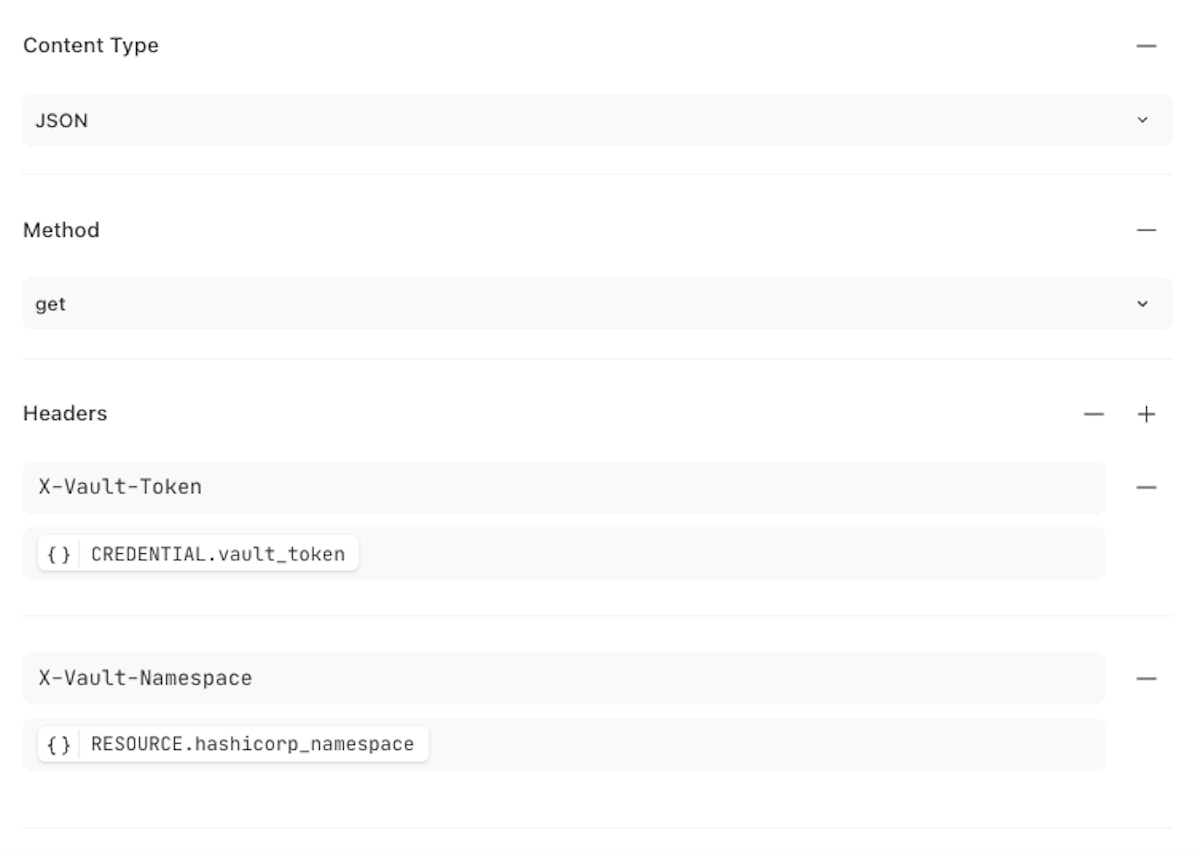Collapse the Headers section
The image size is (1200, 854).
(x=1095, y=414)
